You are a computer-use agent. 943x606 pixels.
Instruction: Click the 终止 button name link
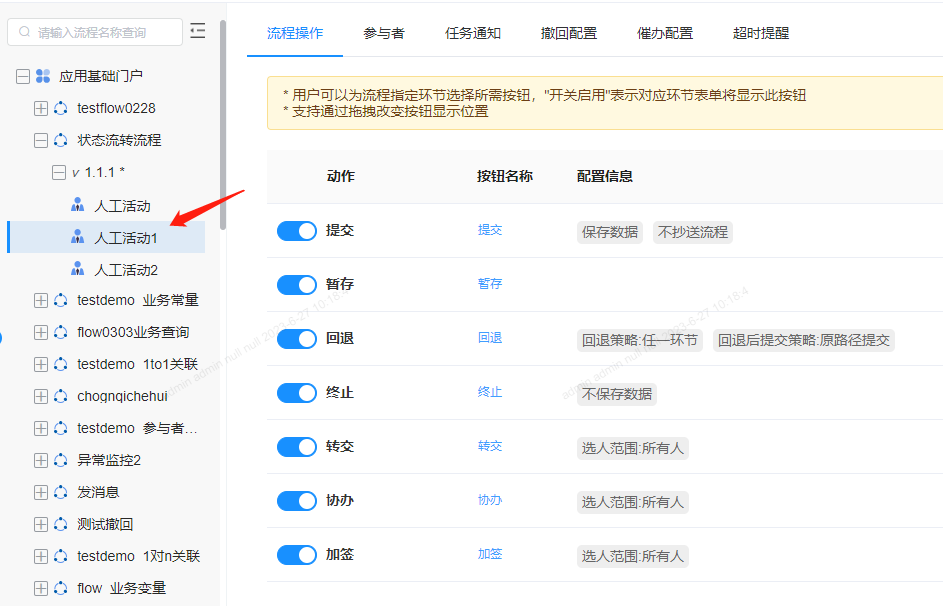[490, 392]
